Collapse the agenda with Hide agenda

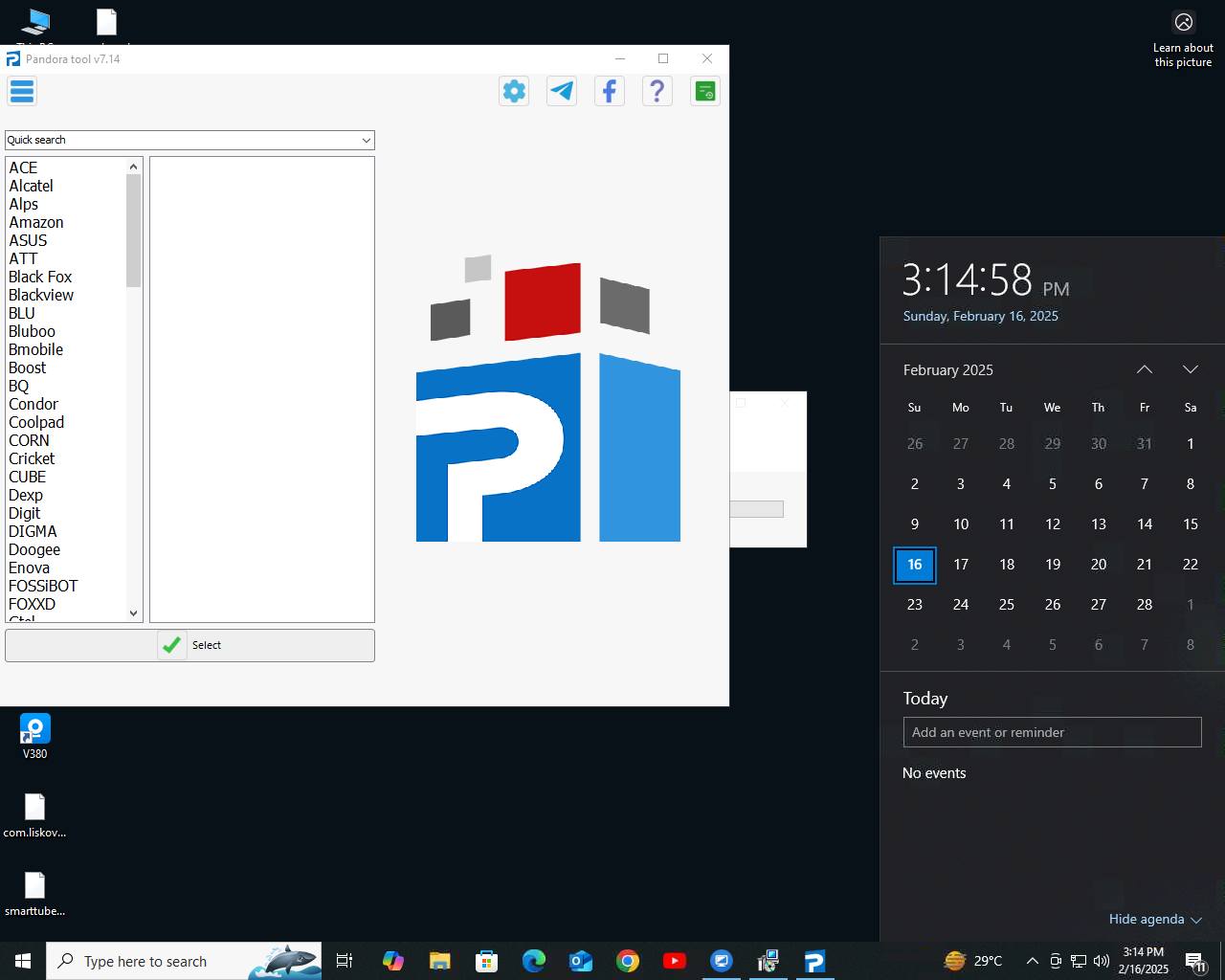(x=1154, y=919)
